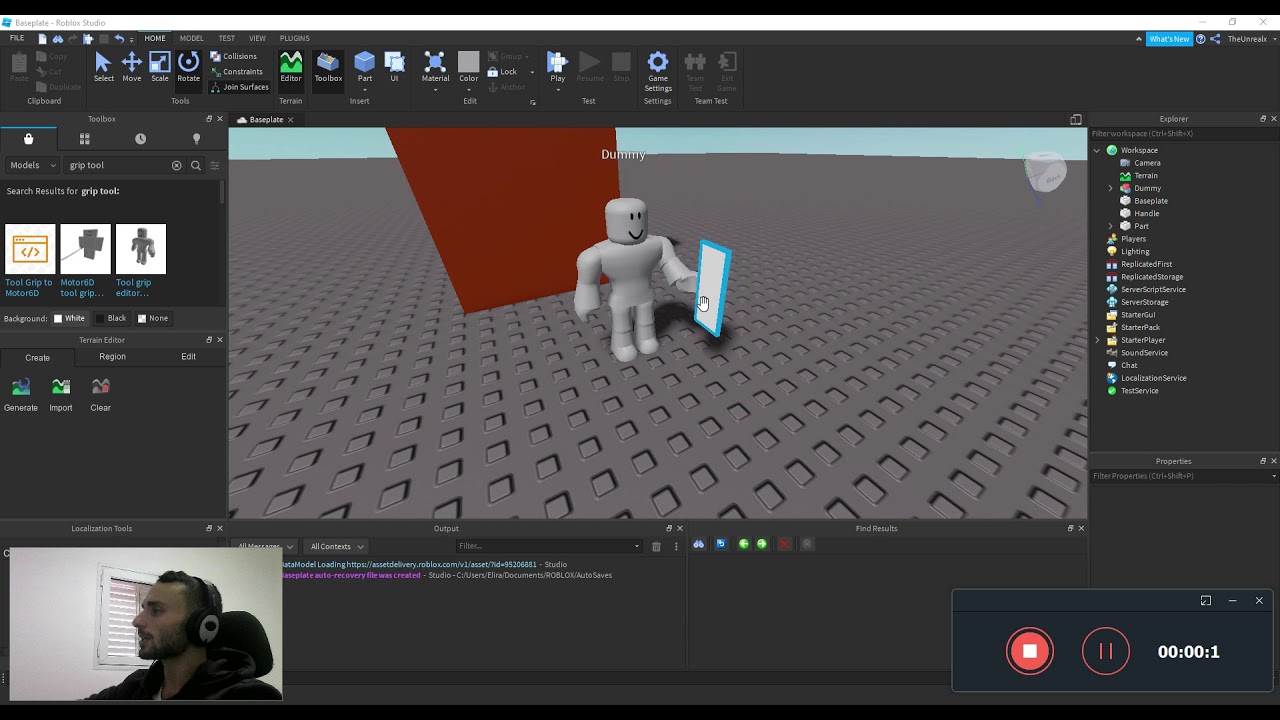Image resolution: width=1280 pixels, height=720 pixels.
Task: Click the Filter Properties field
Action: tap(1184, 476)
